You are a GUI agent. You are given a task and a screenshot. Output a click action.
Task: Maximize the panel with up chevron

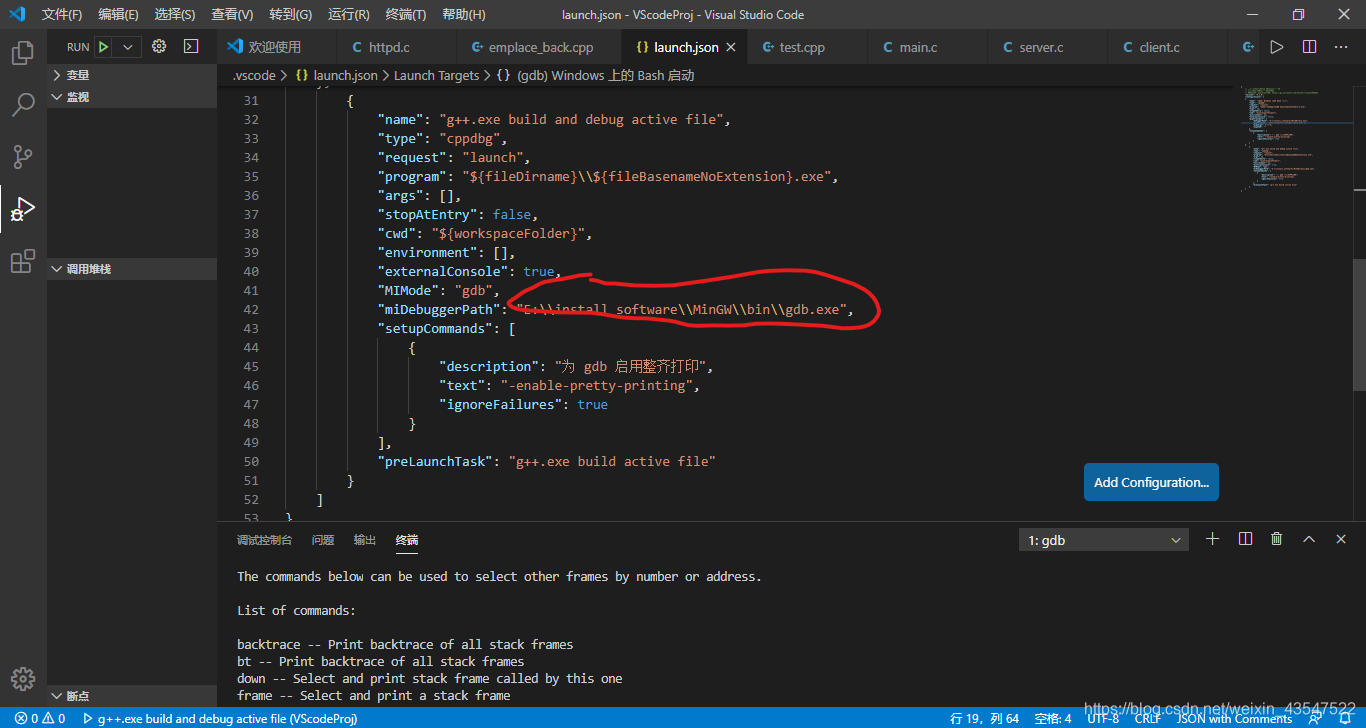point(1309,539)
